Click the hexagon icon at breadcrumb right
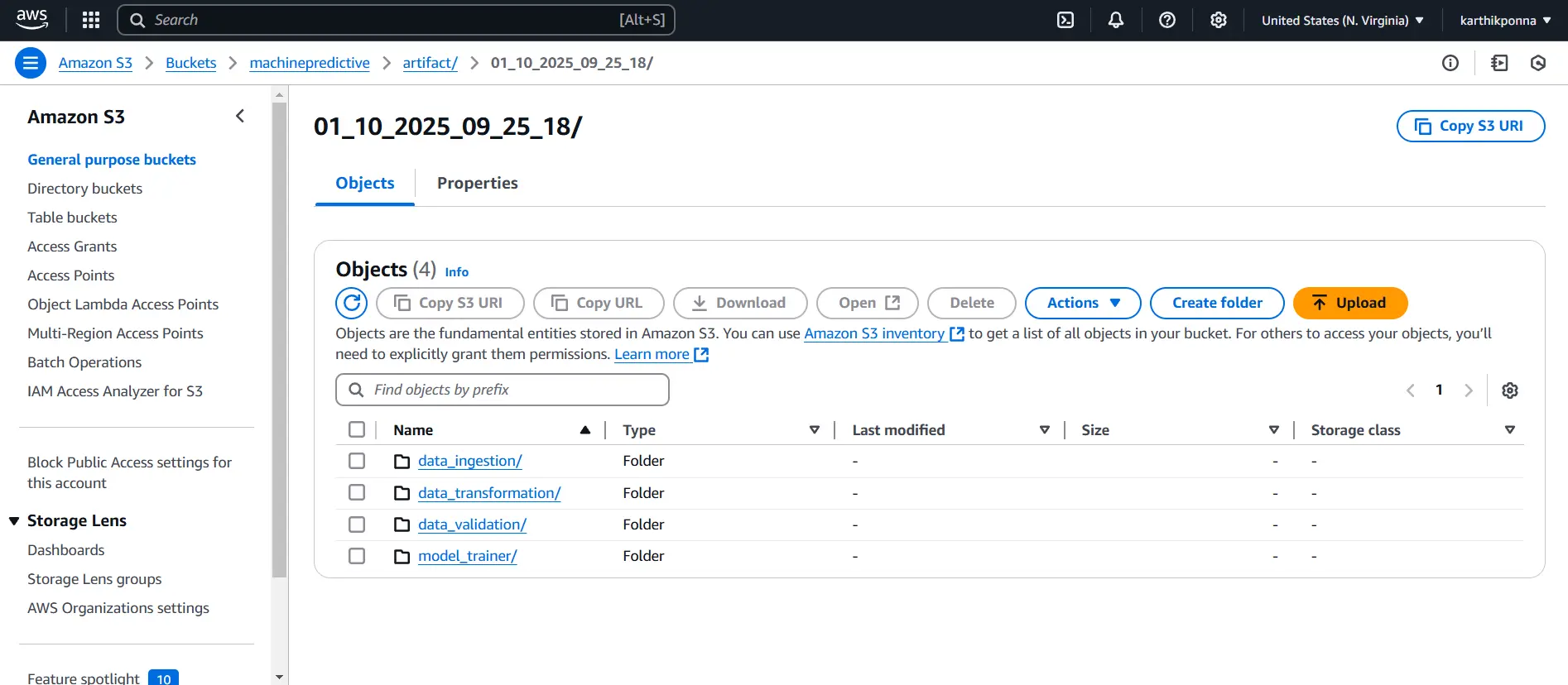This screenshot has width=1568, height=685. point(1538,63)
